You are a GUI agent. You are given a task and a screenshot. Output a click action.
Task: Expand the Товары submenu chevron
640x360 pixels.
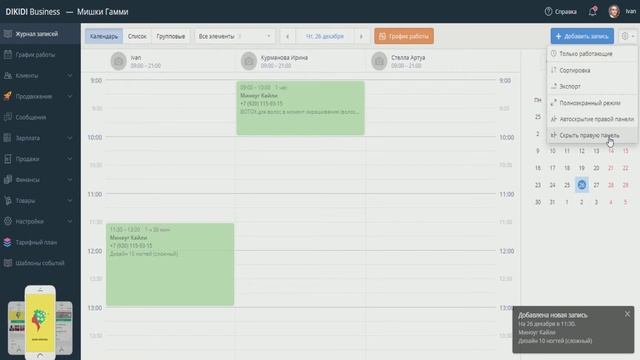[x=70, y=200]
